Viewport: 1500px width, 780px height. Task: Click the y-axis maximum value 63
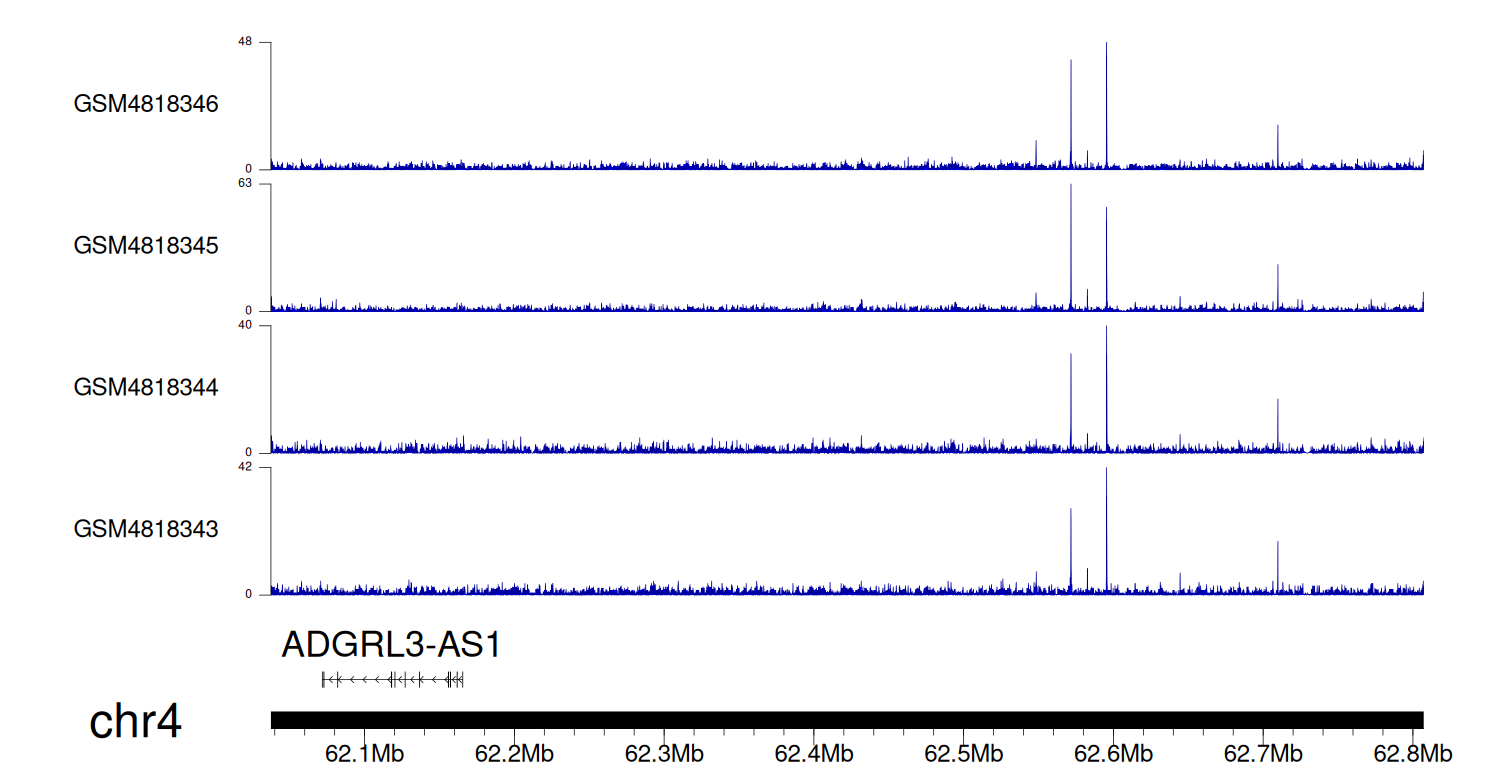tap(245, 184)
